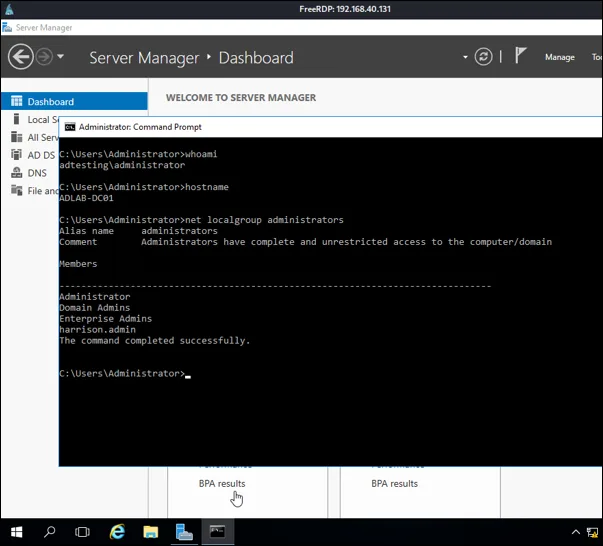Click the left tile's BPA results link
This screenshot has width=603, height=546.
[222, 483]
